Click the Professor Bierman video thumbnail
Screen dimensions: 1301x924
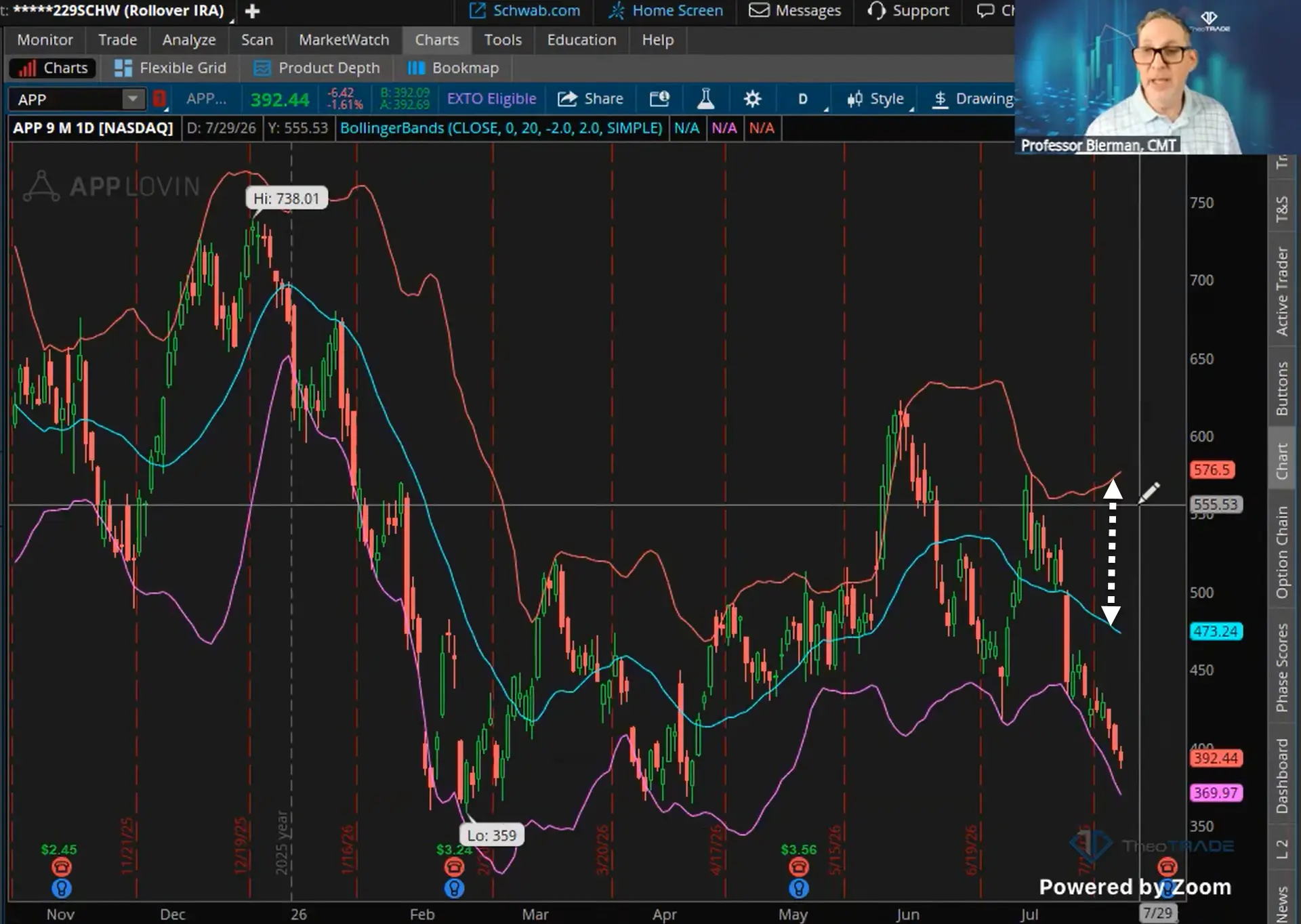(1157, 77)
